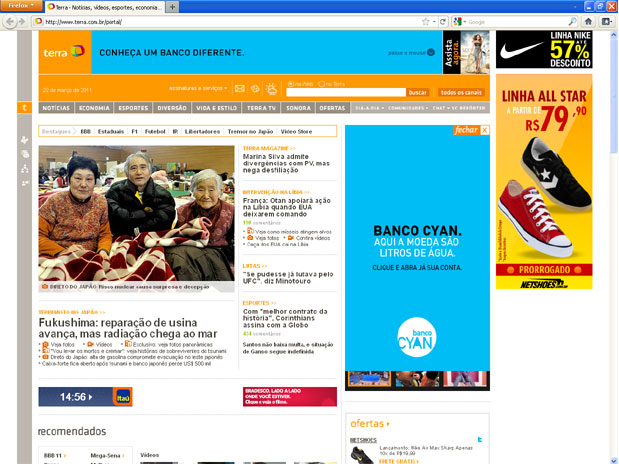Click the 'fechar' label on ad
The height and width of the screenshot is (464, 619).
pyautogui.click(x=466, y=130)
